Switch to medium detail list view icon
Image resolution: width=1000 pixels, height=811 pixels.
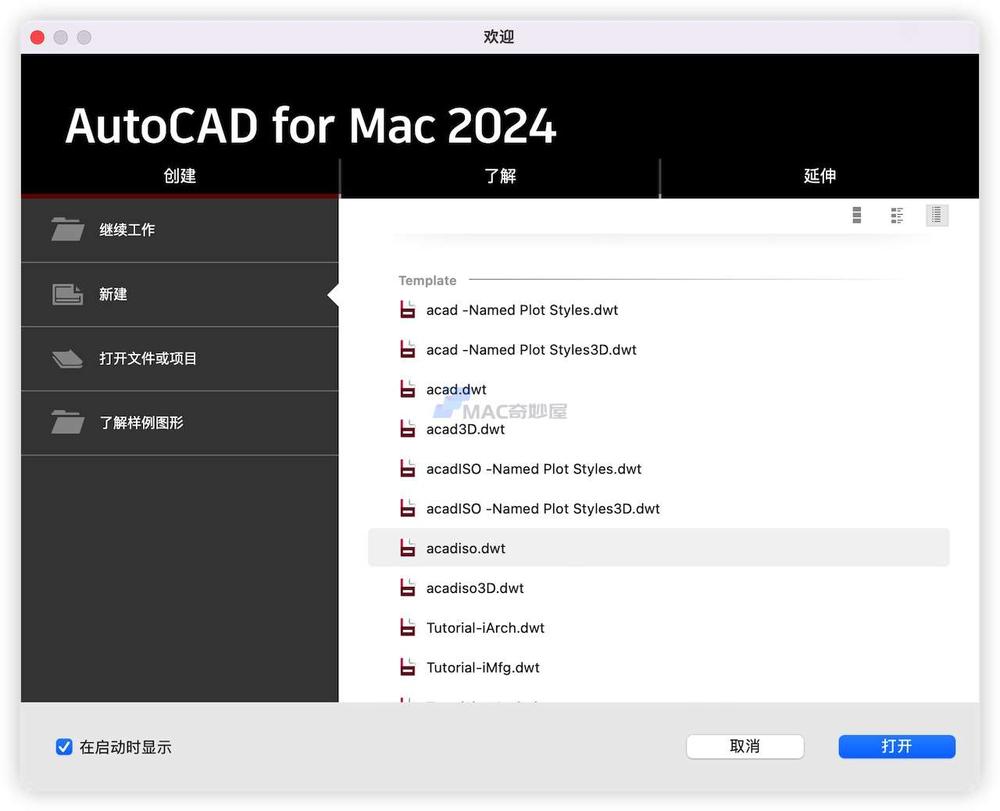(897, 216)
